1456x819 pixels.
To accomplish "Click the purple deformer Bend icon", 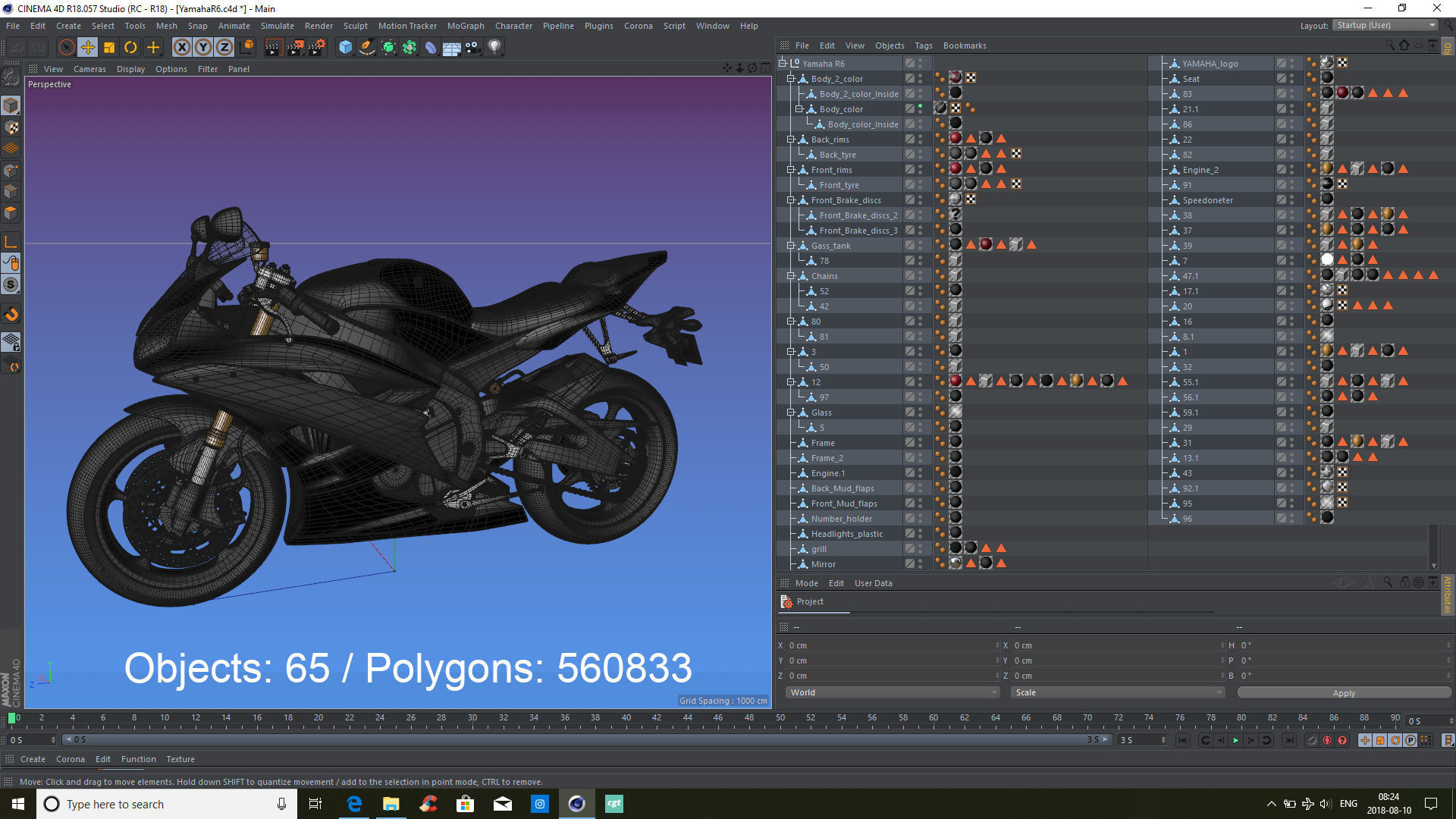I will coord(431,47).
